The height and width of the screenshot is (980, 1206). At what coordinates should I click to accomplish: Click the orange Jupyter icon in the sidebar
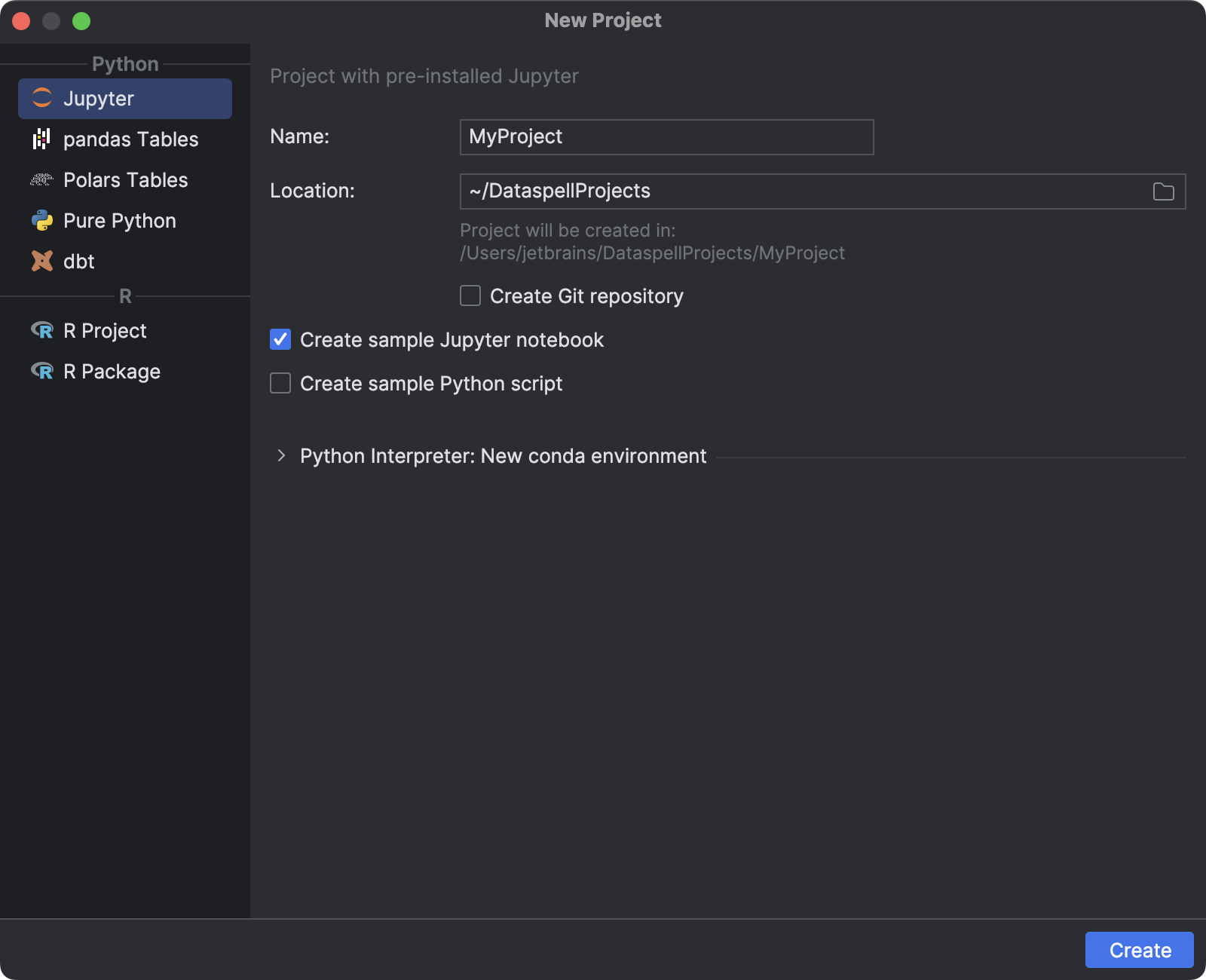[41, 98]
